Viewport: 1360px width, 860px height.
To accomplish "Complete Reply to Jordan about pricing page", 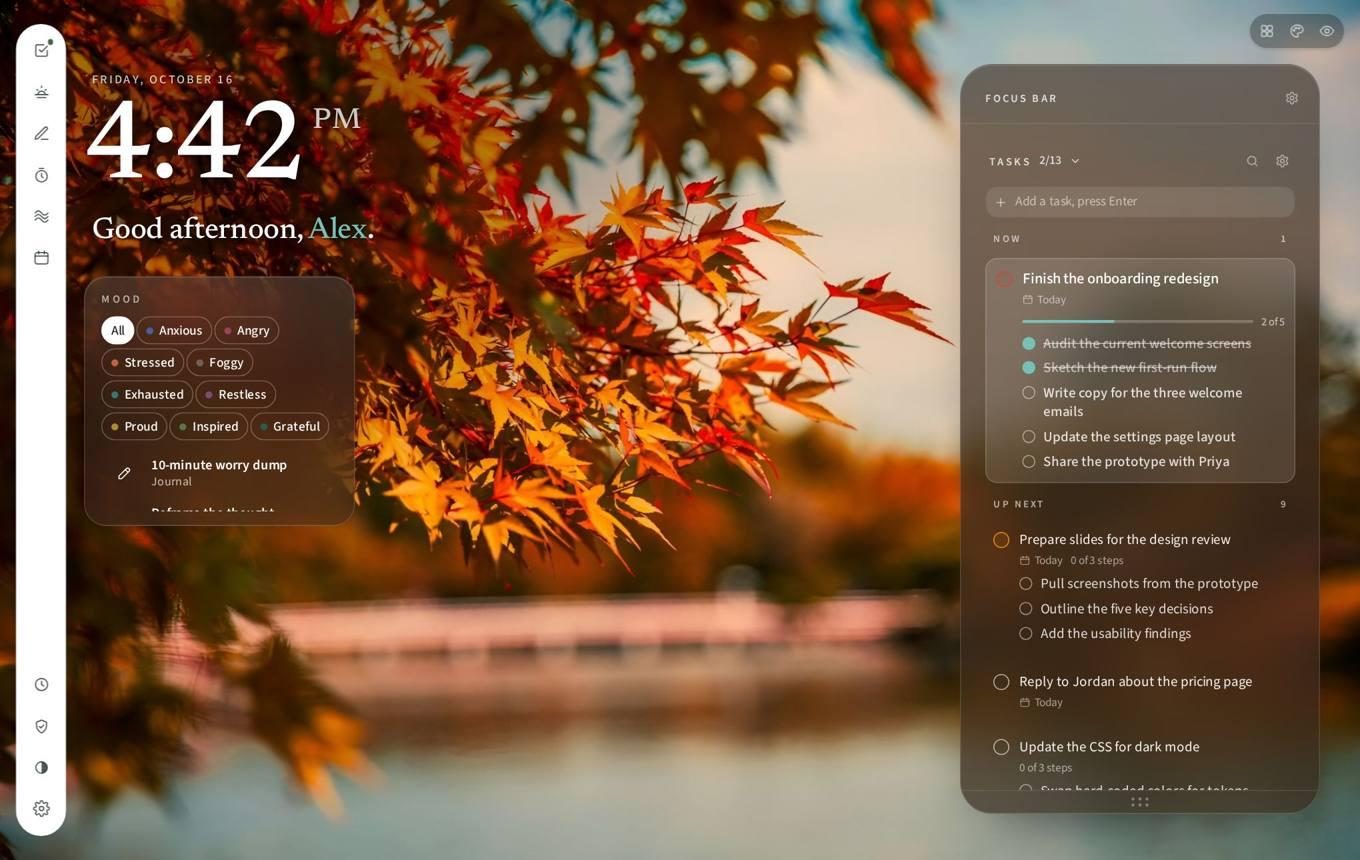I will (x=1001, y=682).
